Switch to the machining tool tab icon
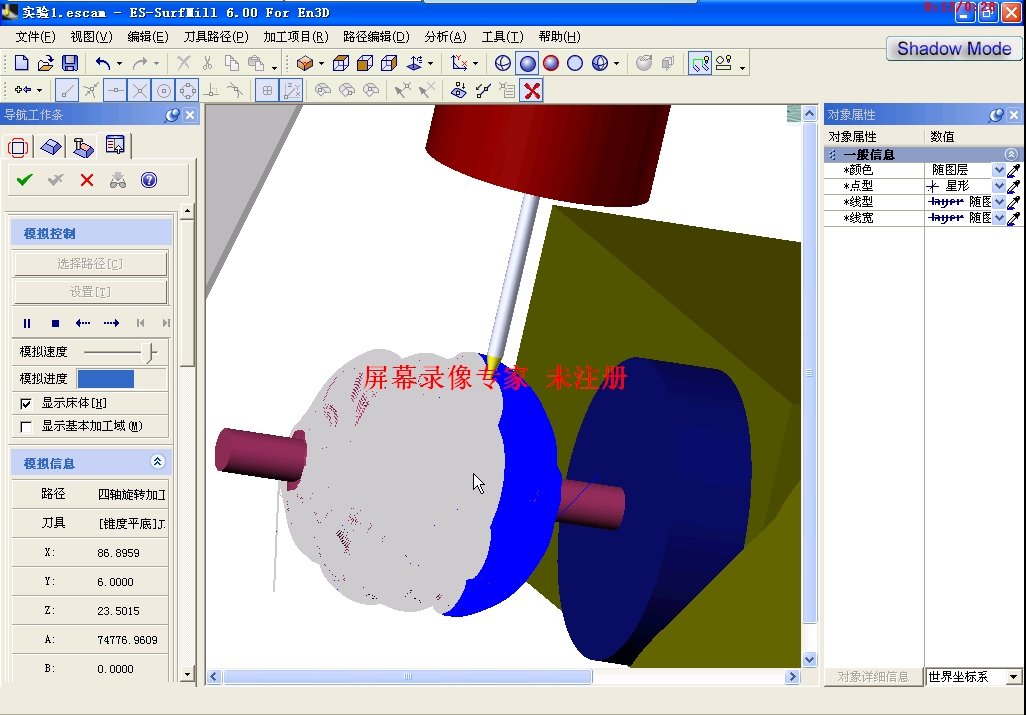The image size is (1026, 715). (x=82, y=147)
